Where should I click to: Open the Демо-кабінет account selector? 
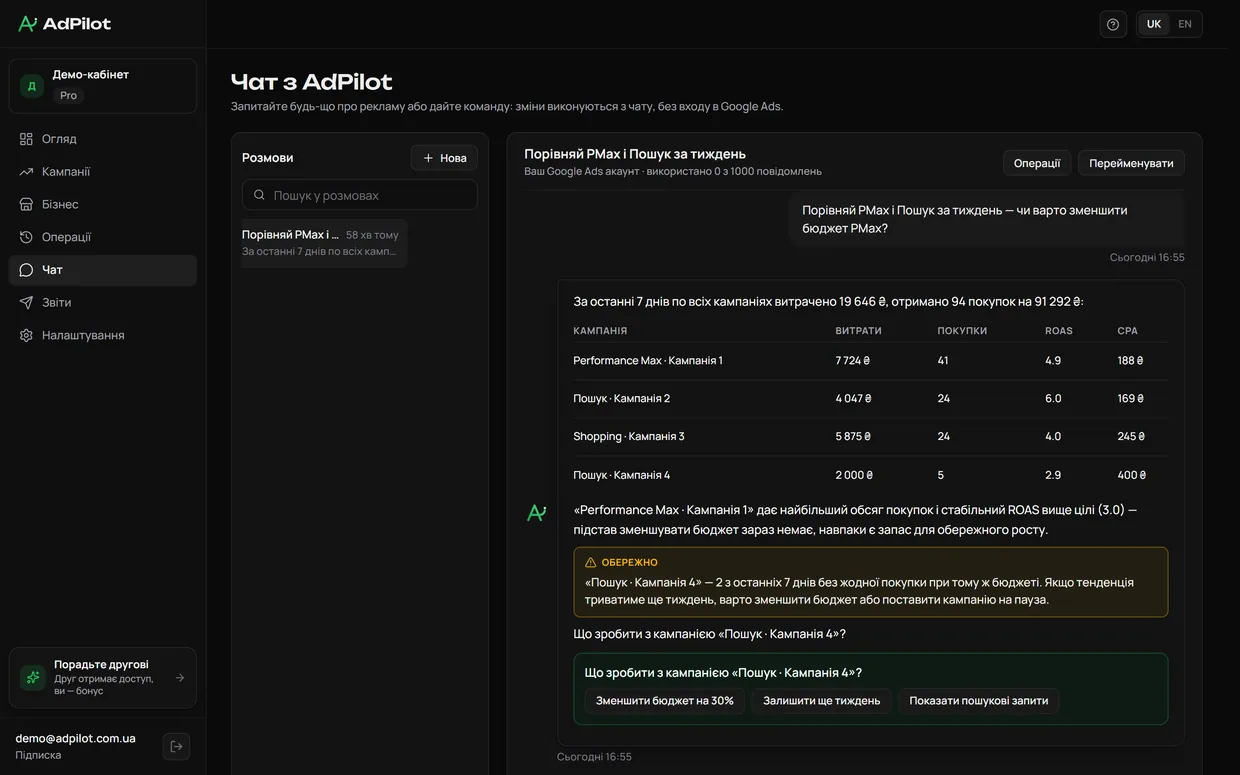103,85
